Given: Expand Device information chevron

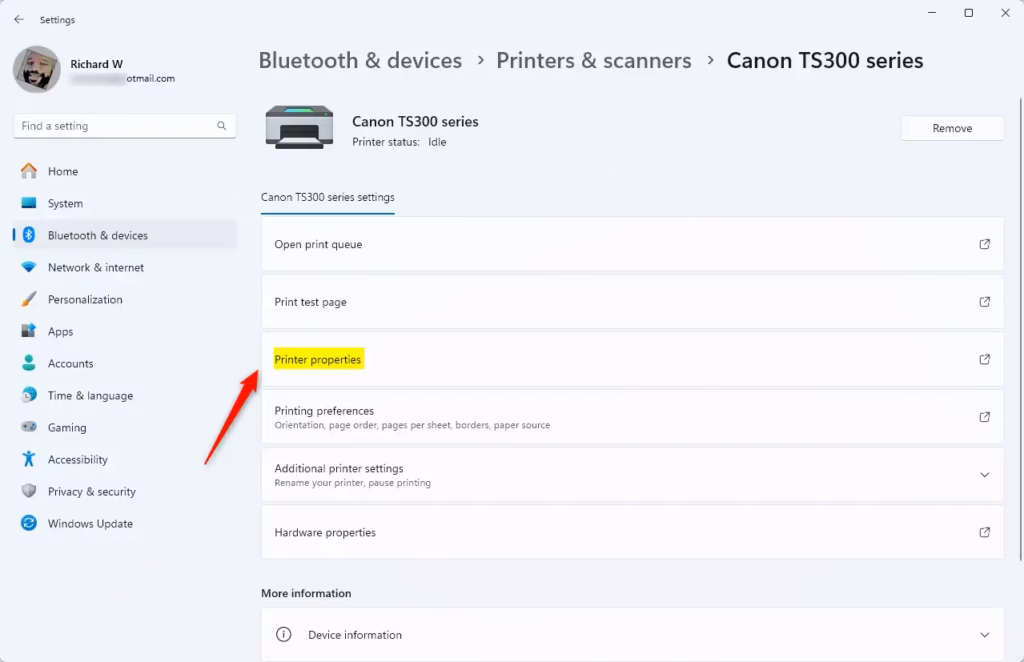Looking at the screenshot, I should coord(985,635).
